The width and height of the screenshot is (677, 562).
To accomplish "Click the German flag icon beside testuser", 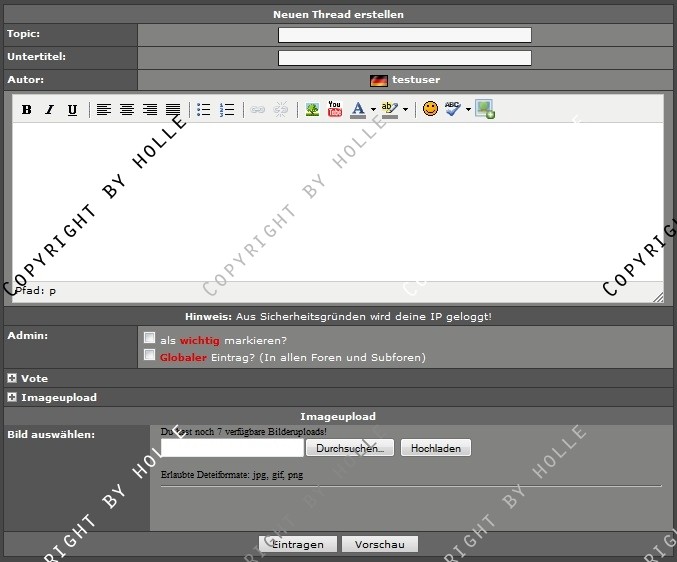I will click(379, 80).
